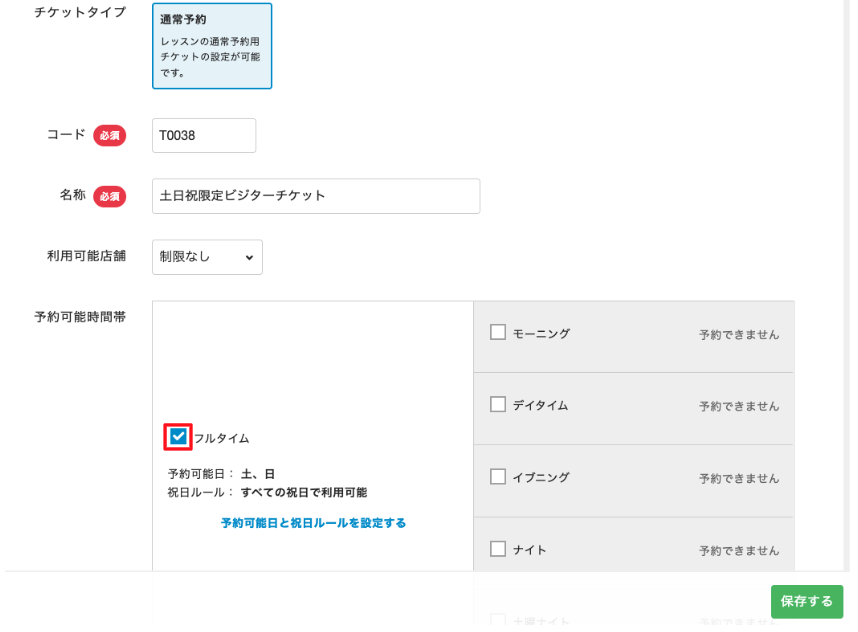Click the 予約可能時間帯 section label
This screenshot has width=858, height=632.
[x=80, y=317]
